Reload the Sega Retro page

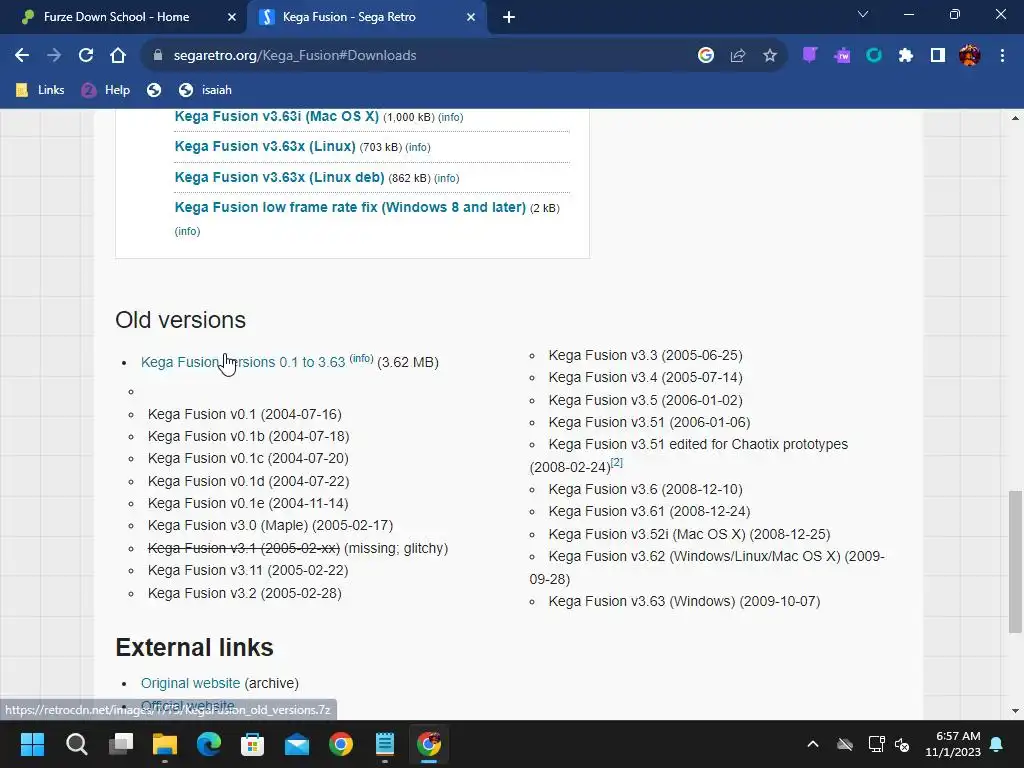[86, 56]
